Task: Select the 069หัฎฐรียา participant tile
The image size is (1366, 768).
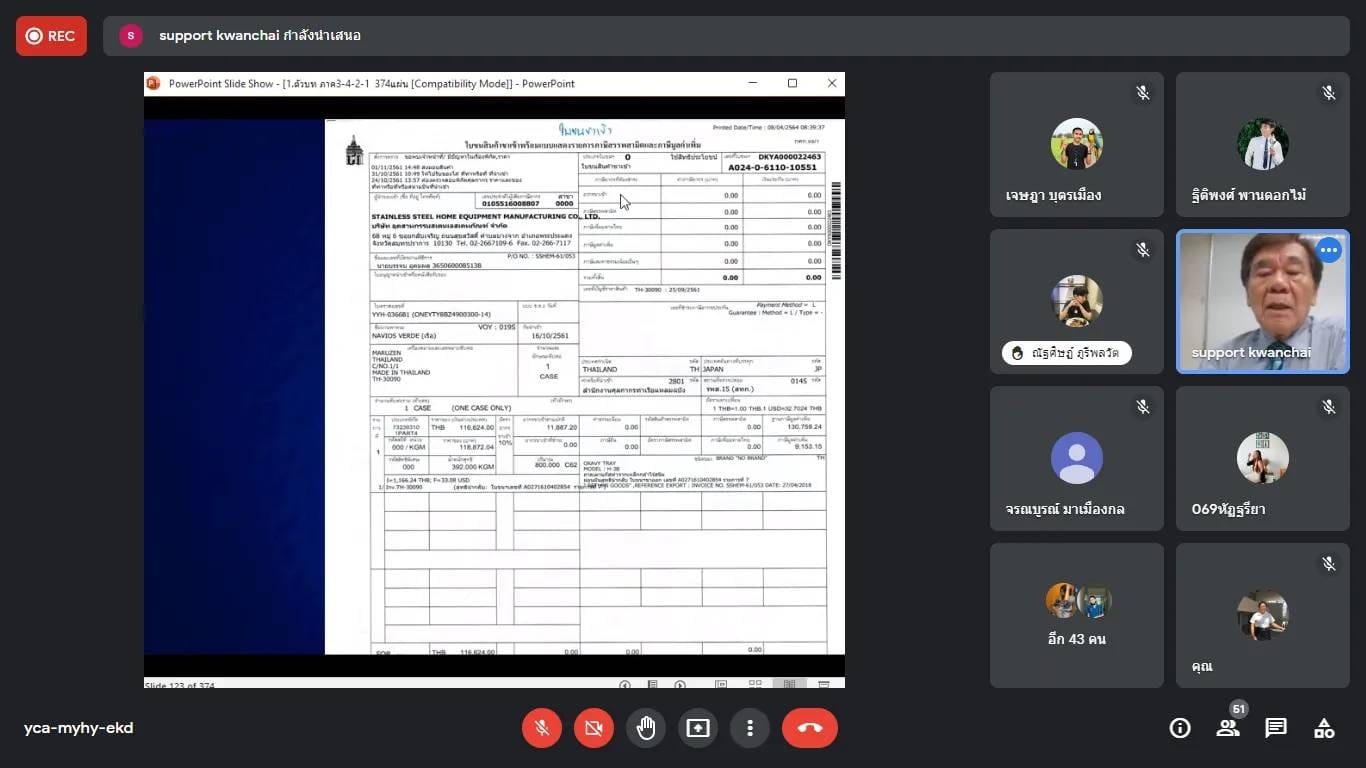Action: point(1263,459)
